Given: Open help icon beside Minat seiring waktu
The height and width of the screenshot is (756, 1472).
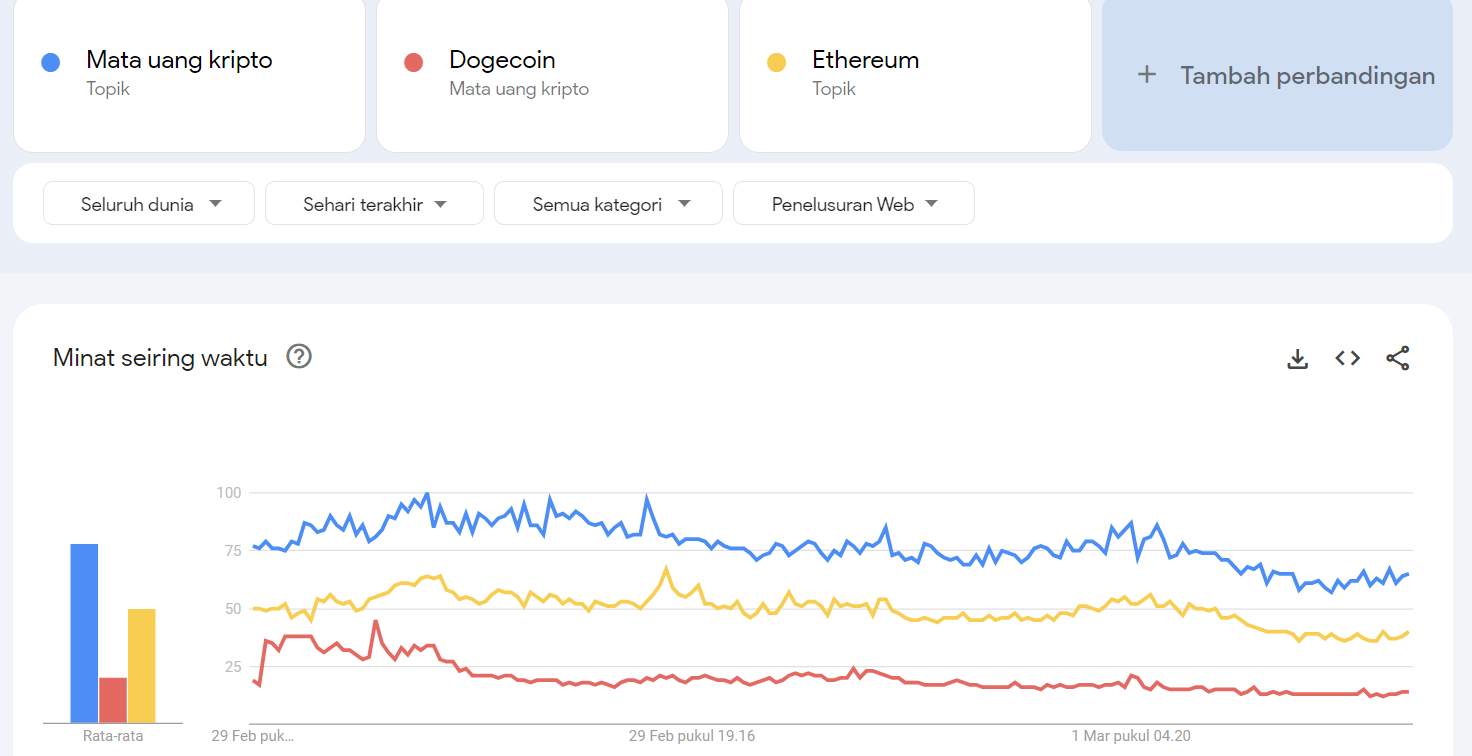Looking at the screenshot, I should pos(299,356).
